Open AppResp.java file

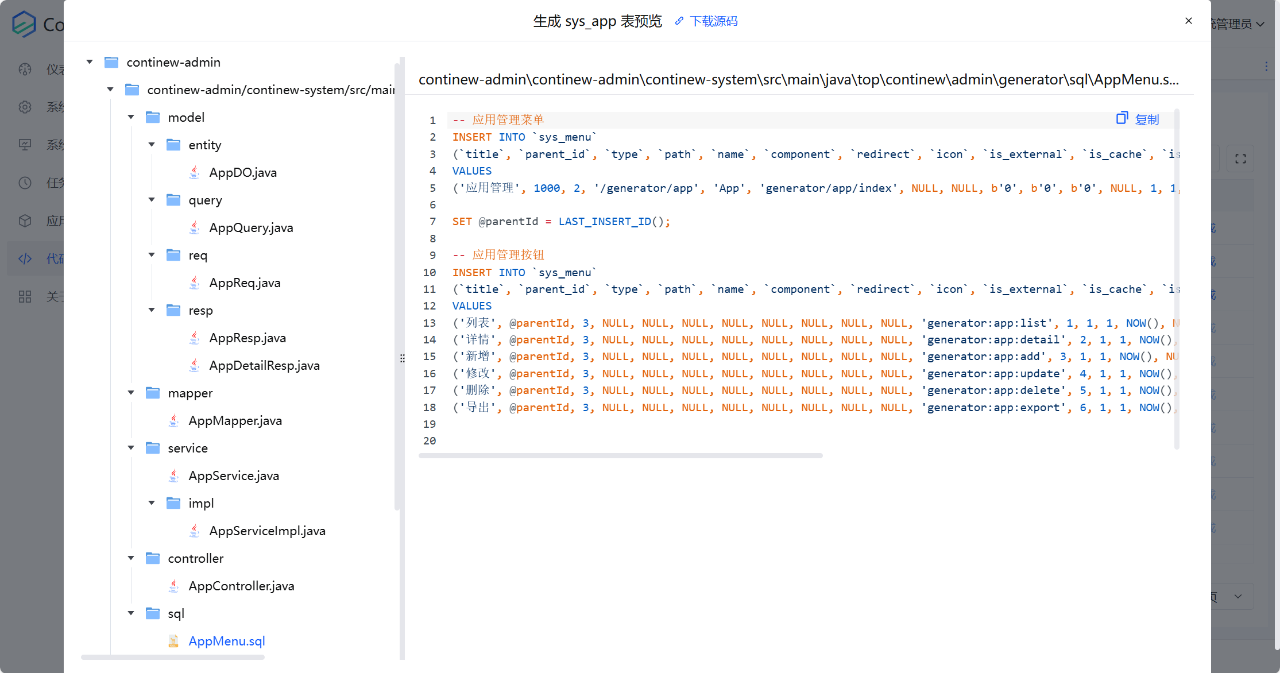pos(247,338)
